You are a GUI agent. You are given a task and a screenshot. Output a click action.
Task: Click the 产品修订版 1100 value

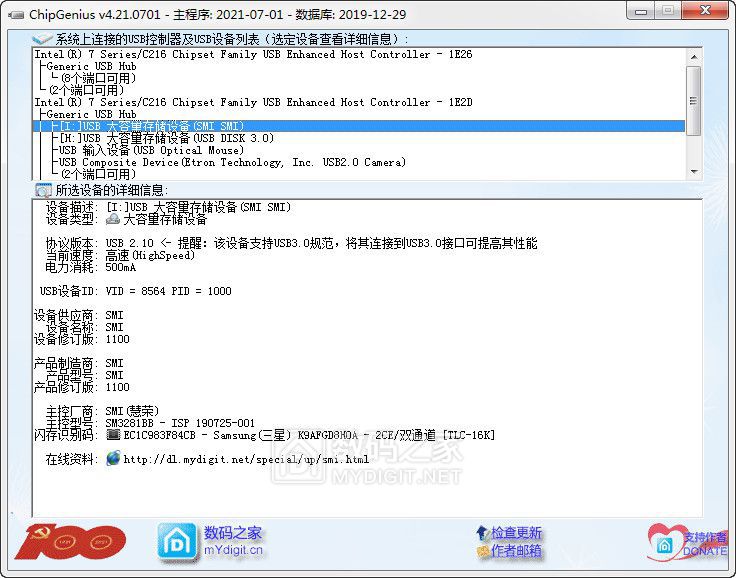(x=117, y=387)
